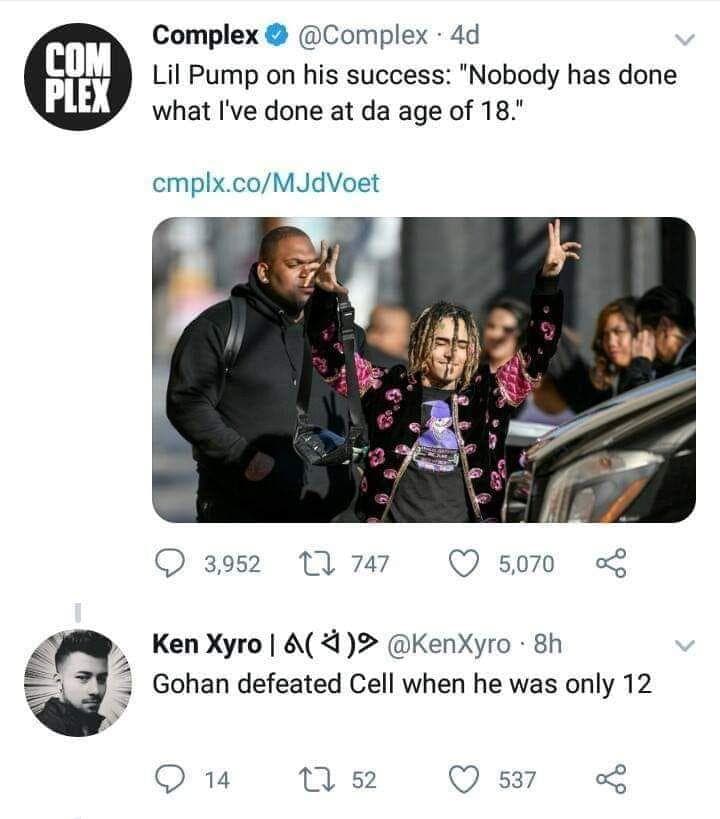
Task: Open the tweet text "Gohan defeated Cell"
Action: tap(400, 684)
